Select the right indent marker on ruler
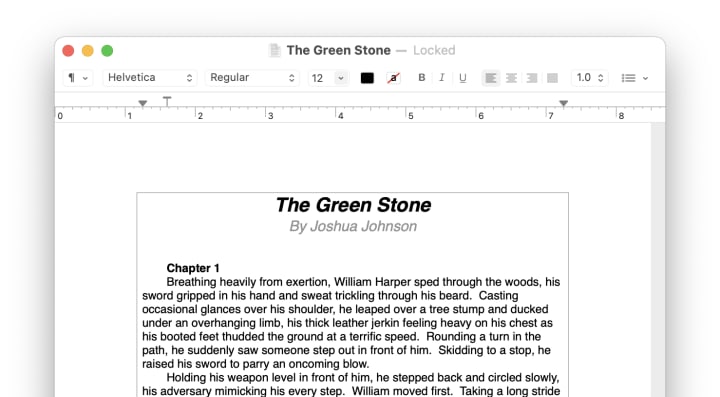The height and width of the screenshot is (397, 720). pyautogui.click(x=563, y=104)
